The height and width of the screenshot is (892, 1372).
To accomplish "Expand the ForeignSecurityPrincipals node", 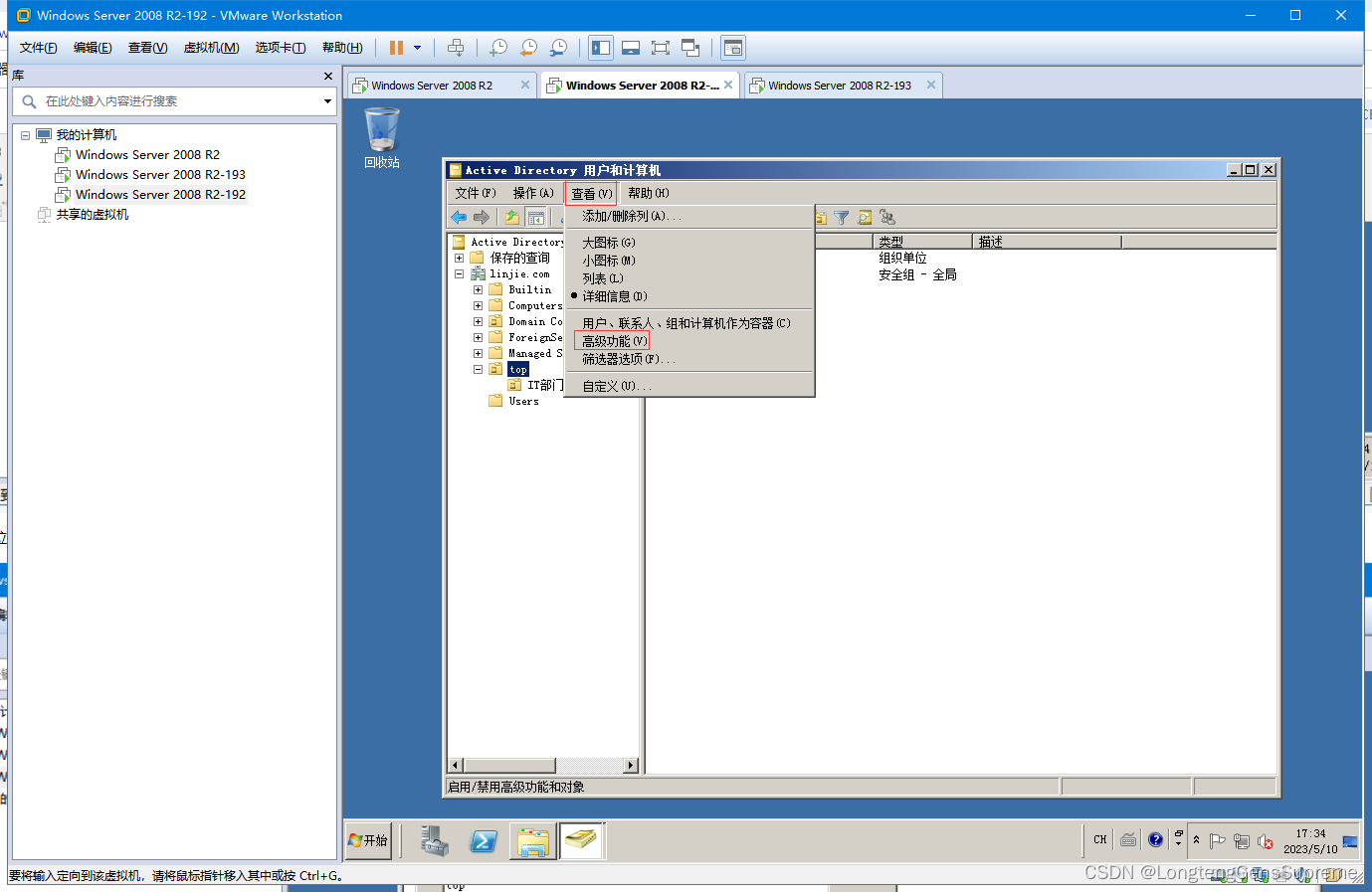I will click(478, 337).
